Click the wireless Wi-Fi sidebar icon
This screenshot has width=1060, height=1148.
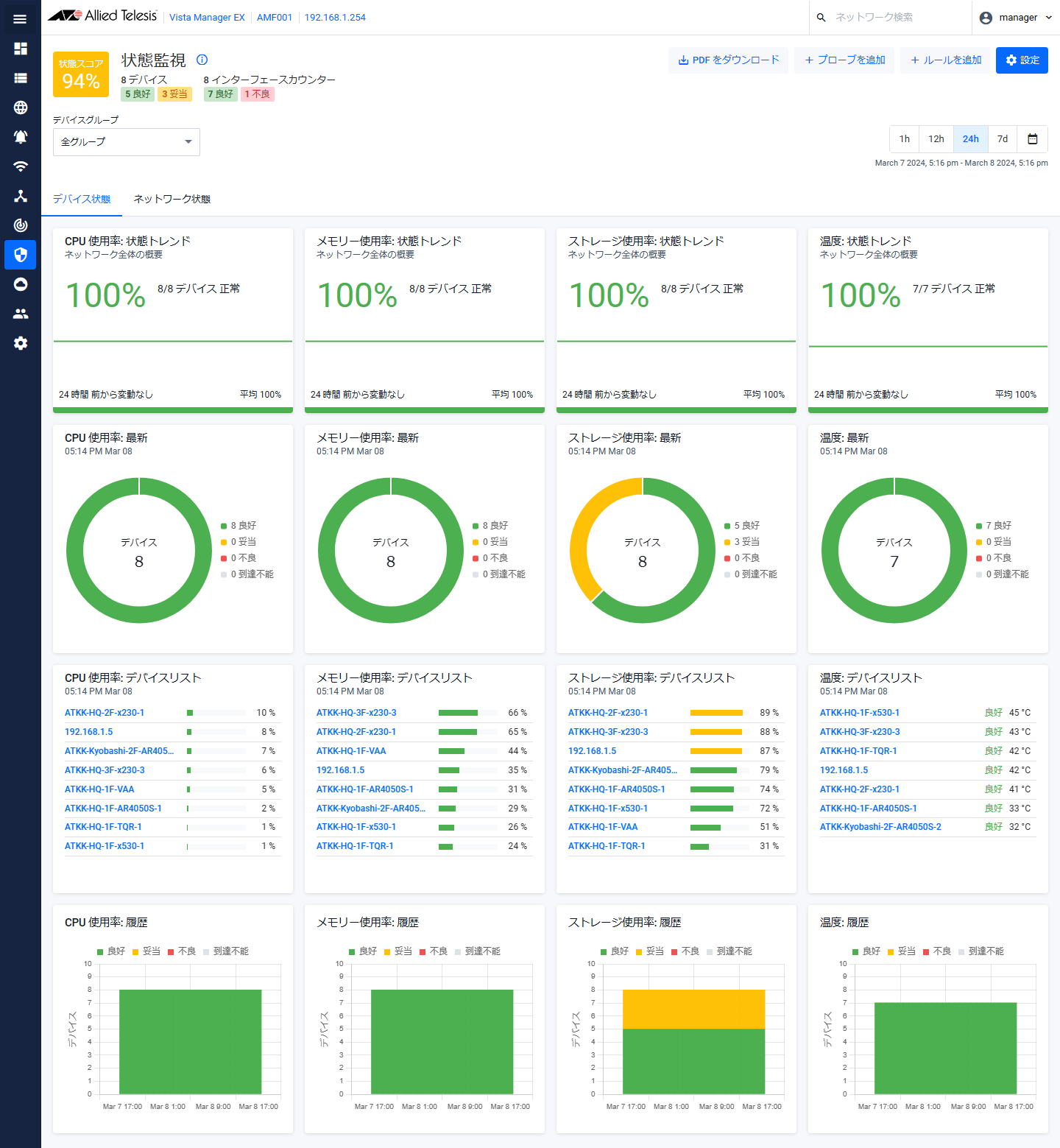click(x=21, y=166)
